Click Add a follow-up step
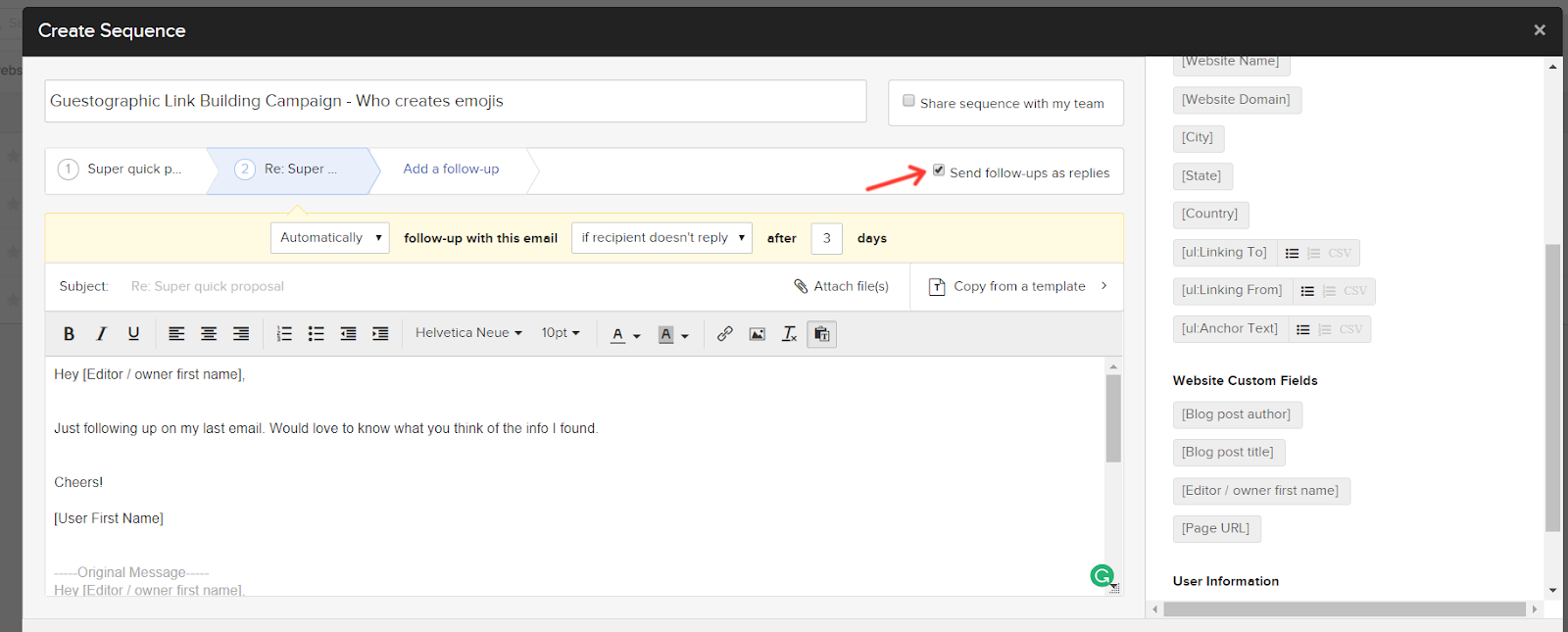 point(451,170)
